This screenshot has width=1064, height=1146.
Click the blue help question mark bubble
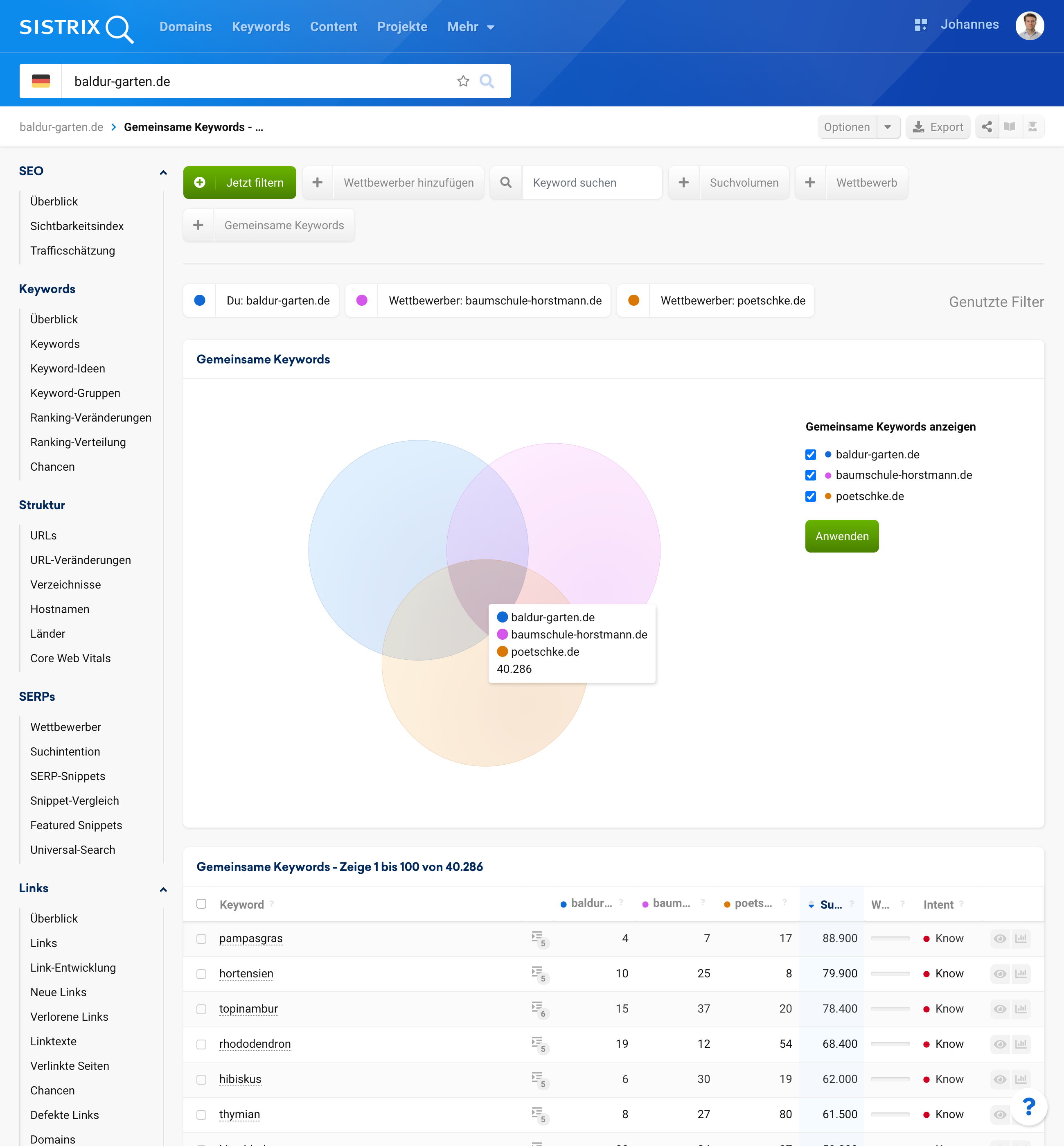click(1029, 1106)
